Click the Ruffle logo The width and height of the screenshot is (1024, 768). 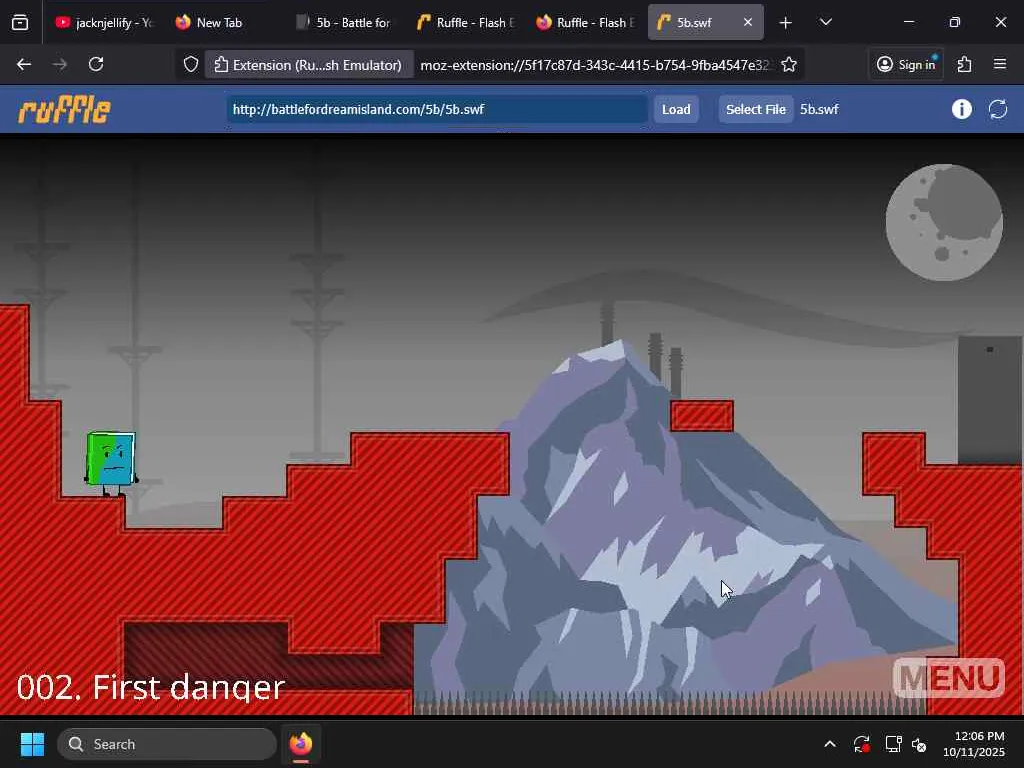[64, 109]
